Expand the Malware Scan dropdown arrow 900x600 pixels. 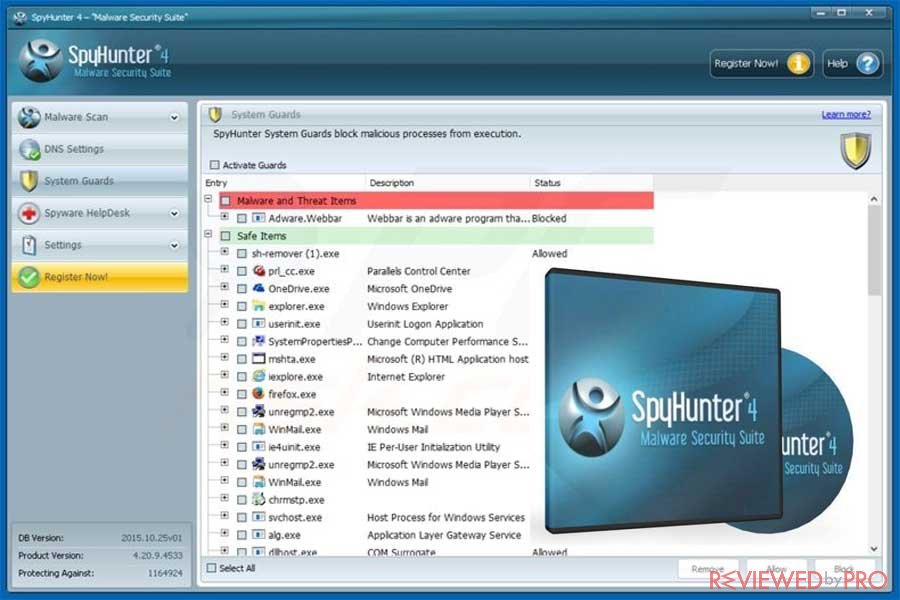coord(174,117)
